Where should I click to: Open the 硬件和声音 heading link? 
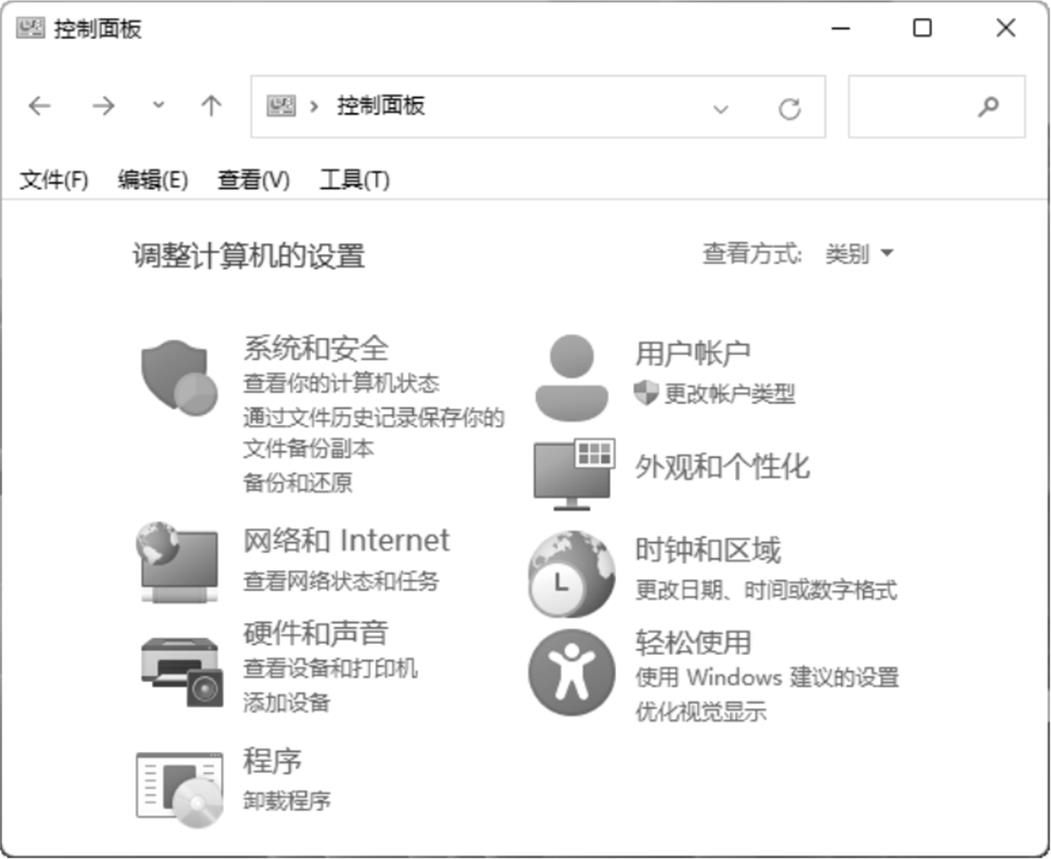[316, 633]
